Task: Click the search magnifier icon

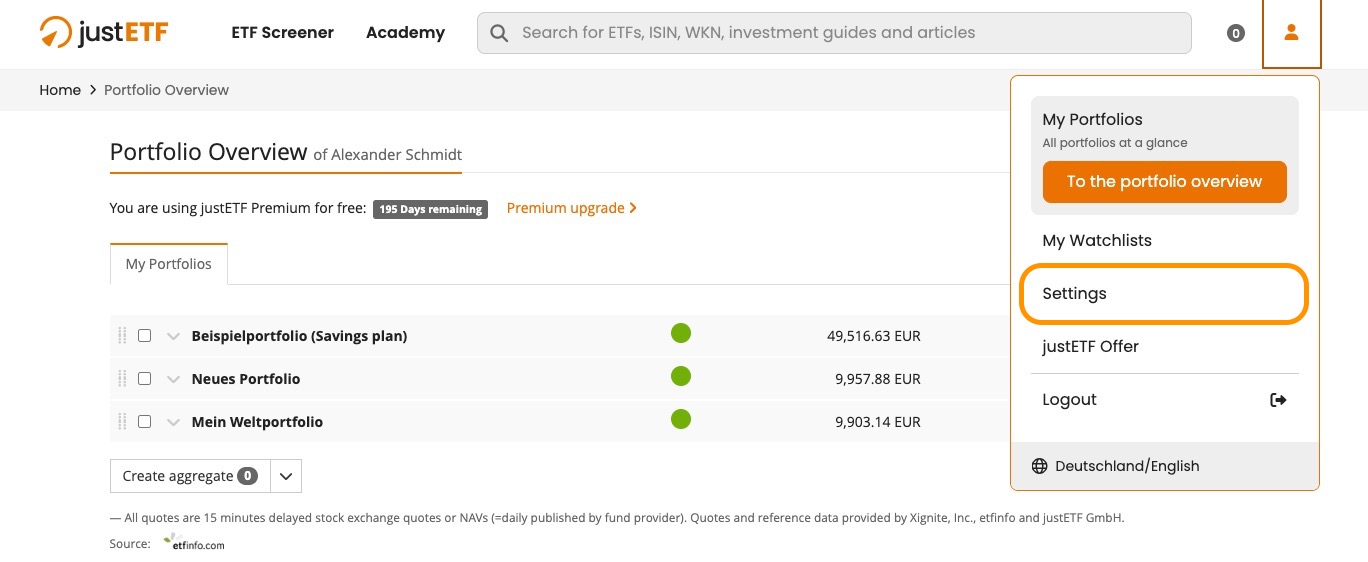Action: point(499,33)
